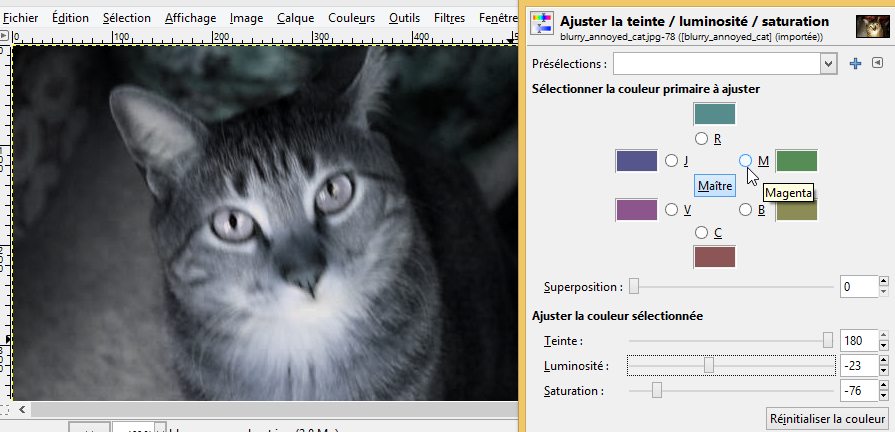
Task: Decrease Saturation with down stepper arrow
Action: pyautogui.click(x=884, y=396)
